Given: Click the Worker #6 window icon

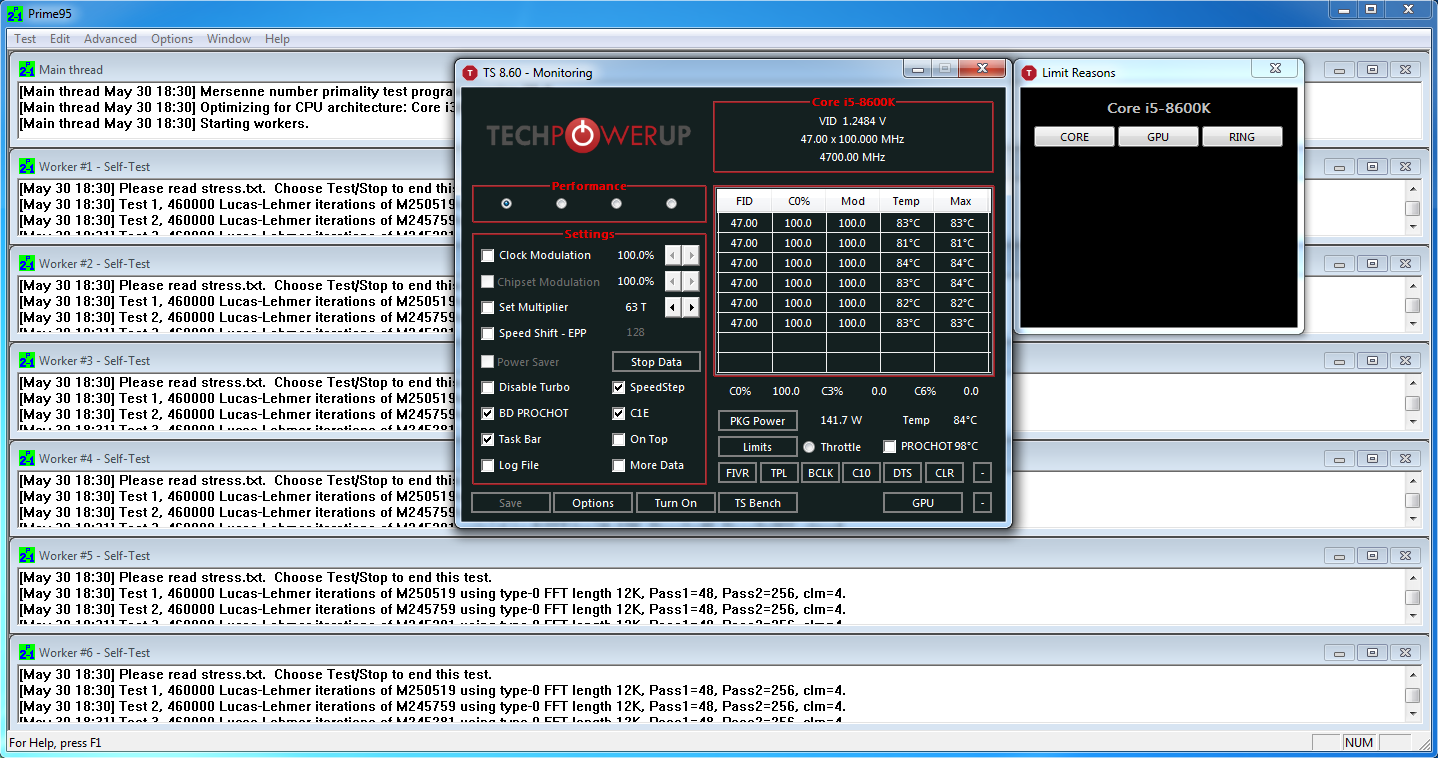Looking at the screenshot, I should coord(27,653).
